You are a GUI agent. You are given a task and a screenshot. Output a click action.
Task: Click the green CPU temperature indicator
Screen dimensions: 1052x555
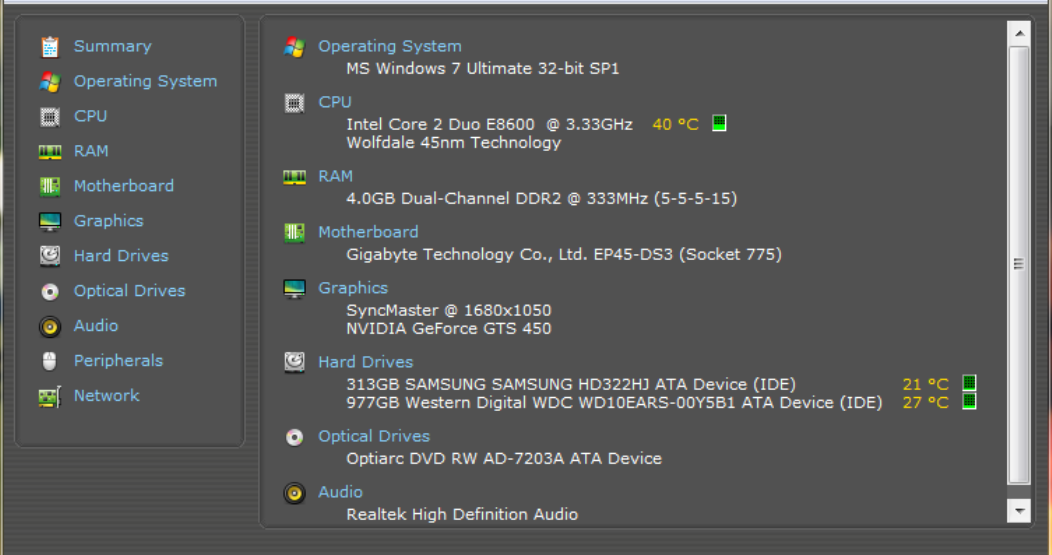coord(718,123)
